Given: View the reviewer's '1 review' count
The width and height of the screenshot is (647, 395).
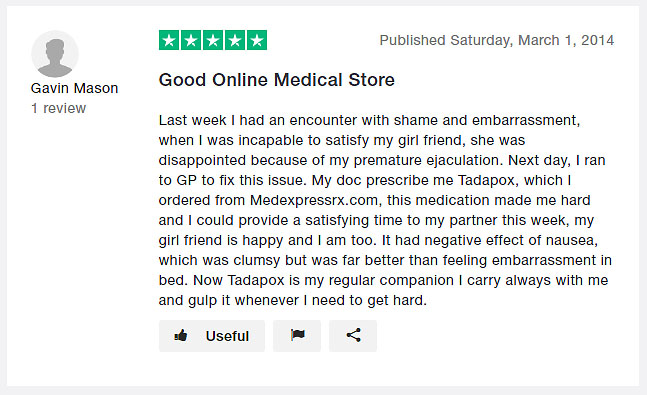Looking at the screenshot, I should (59, 108).
